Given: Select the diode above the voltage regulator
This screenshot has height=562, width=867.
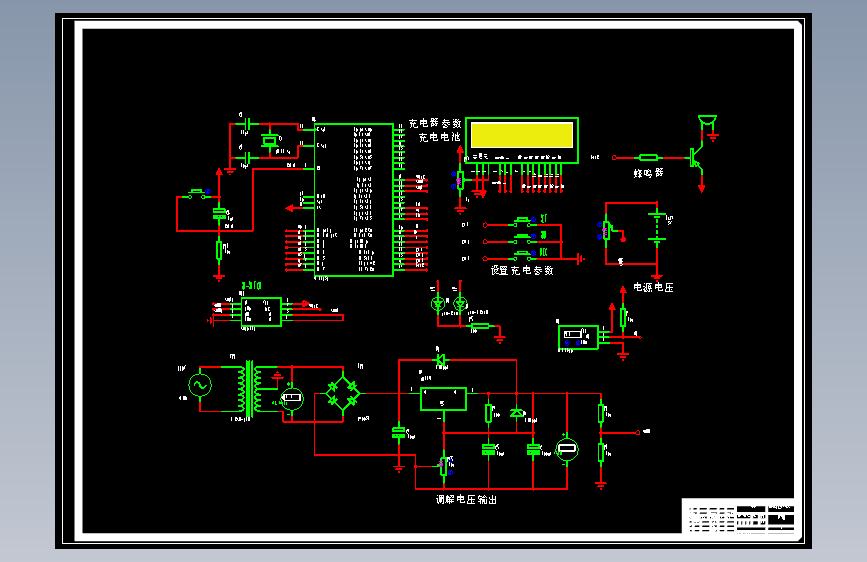Looking at the screenshot, I should coord(441,360).
